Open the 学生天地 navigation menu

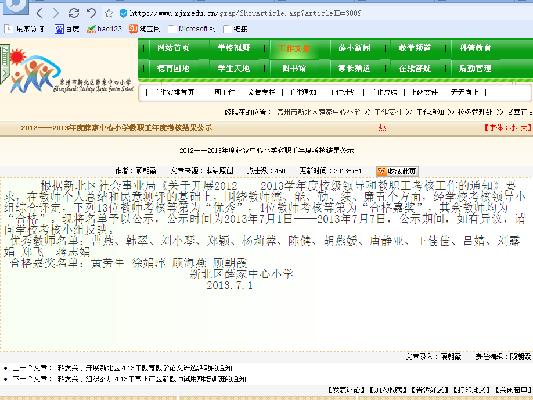(234, 69)
